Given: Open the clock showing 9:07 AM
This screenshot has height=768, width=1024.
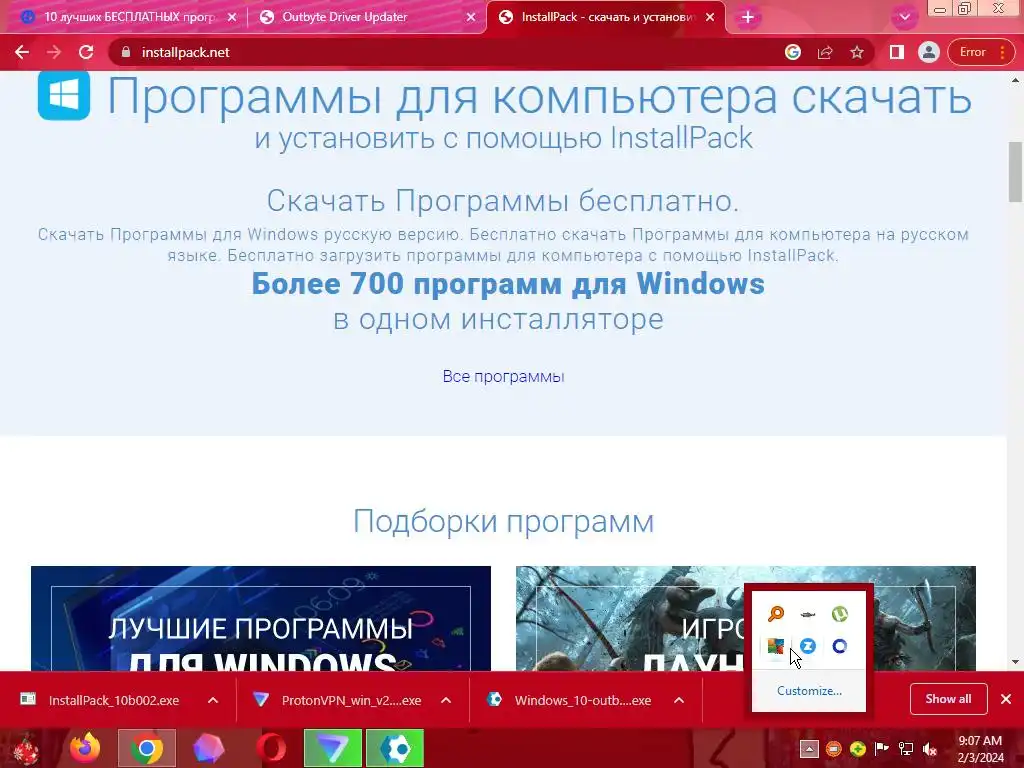Looking at the screenshot, I should pyautogui.click(x=980, y=748).
